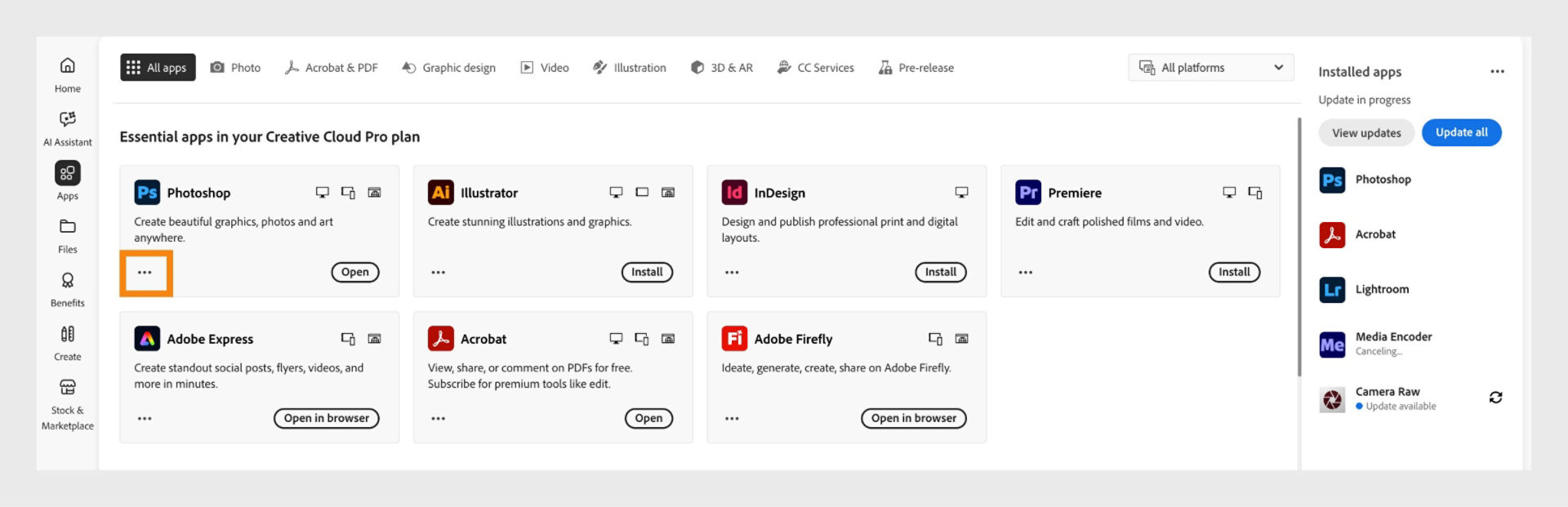Click the Update in progress status text
This screenshot has height=507, width=1568.
pyautogui.click(x=1364, y=100)
